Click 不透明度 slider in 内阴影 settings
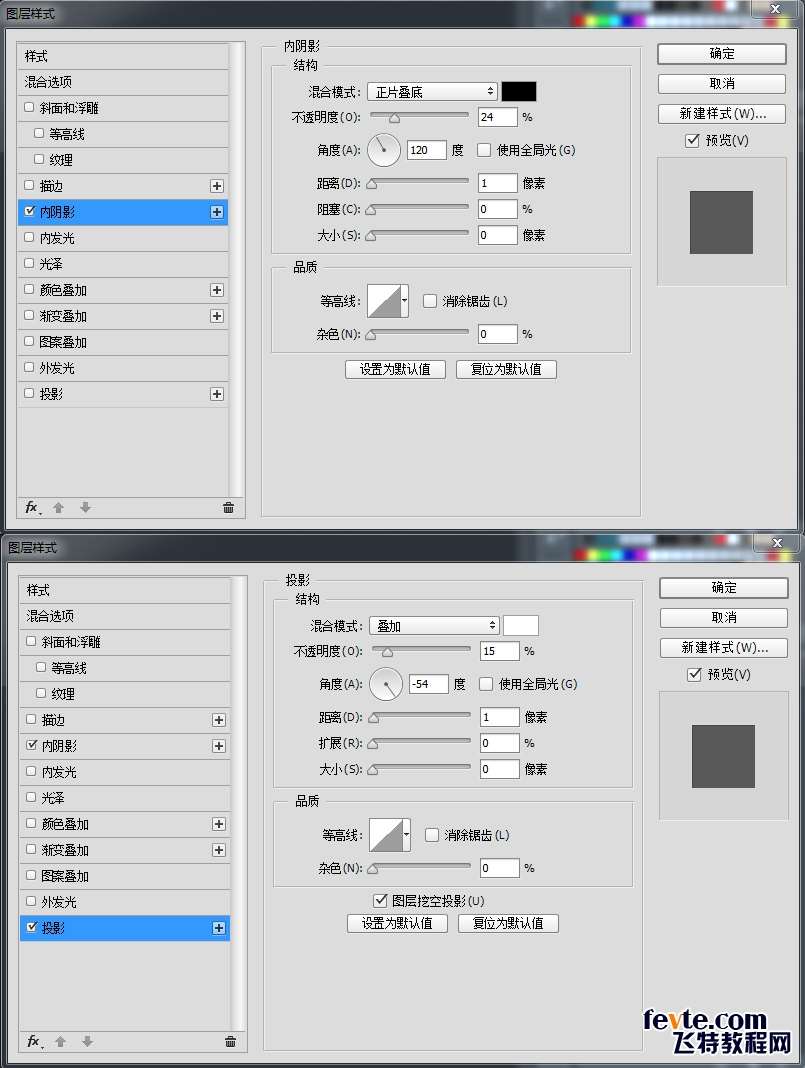805x1068 pixels. pos(419,116)
